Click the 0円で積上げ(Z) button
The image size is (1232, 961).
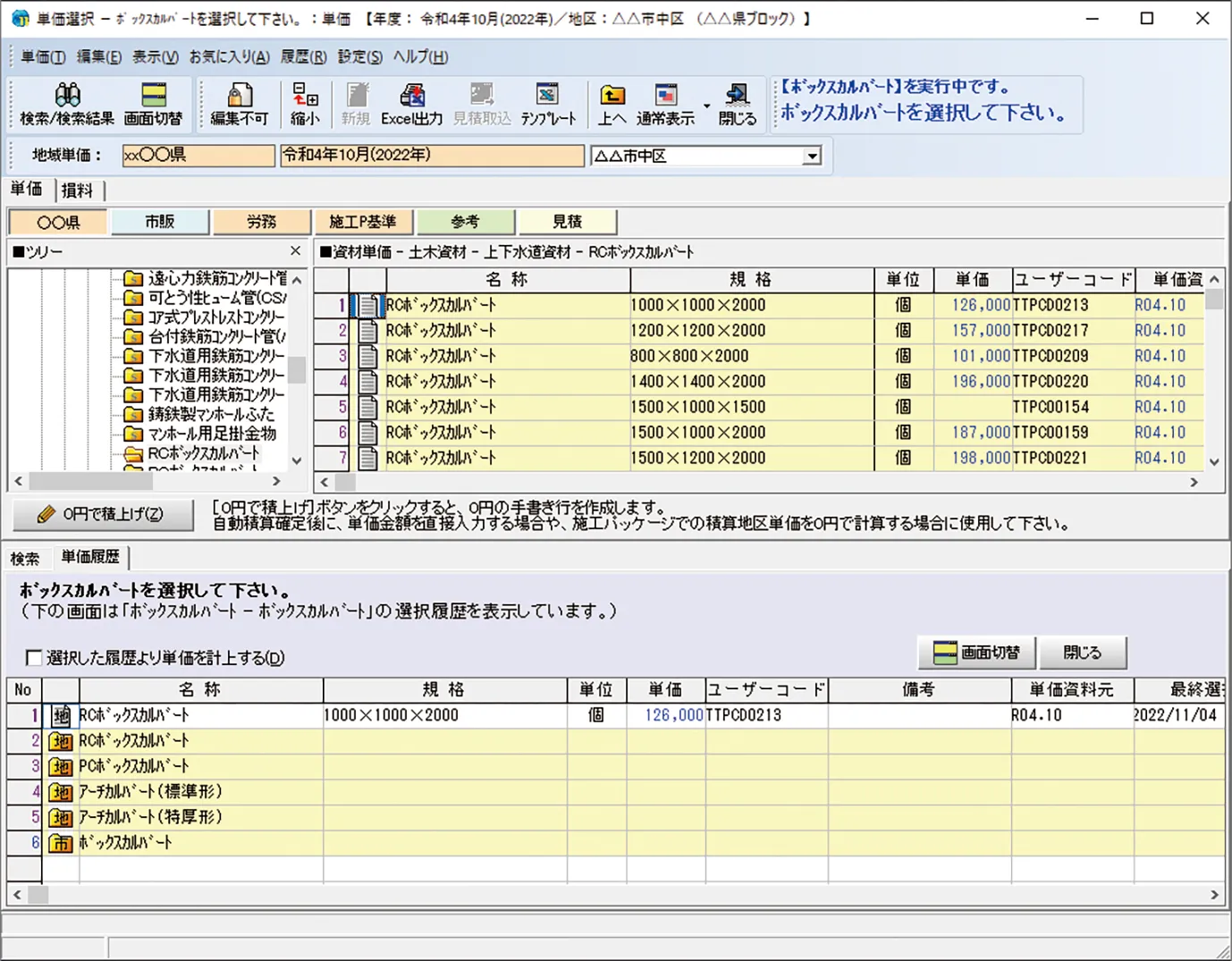(103, 514)
